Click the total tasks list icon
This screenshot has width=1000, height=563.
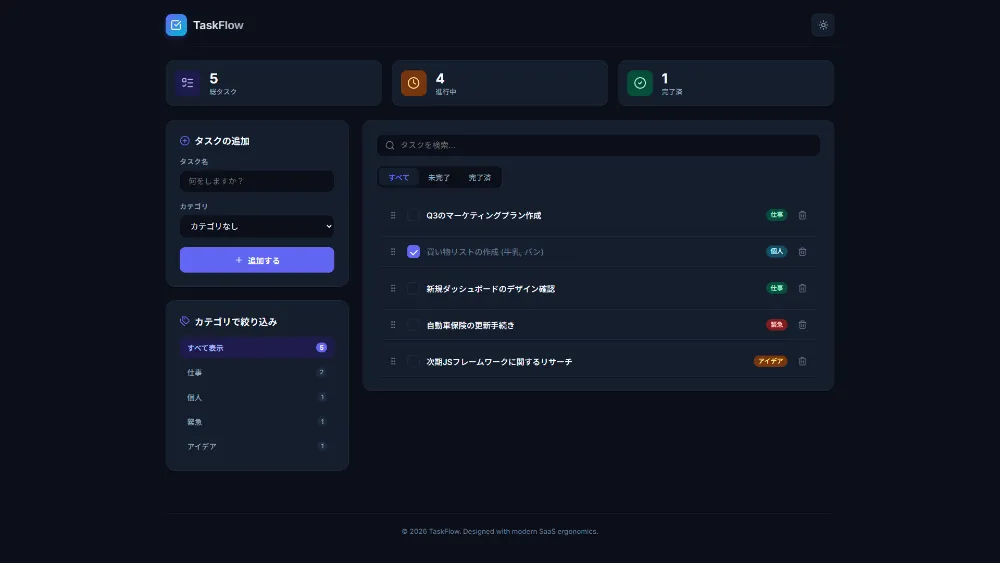pos(188,83)
